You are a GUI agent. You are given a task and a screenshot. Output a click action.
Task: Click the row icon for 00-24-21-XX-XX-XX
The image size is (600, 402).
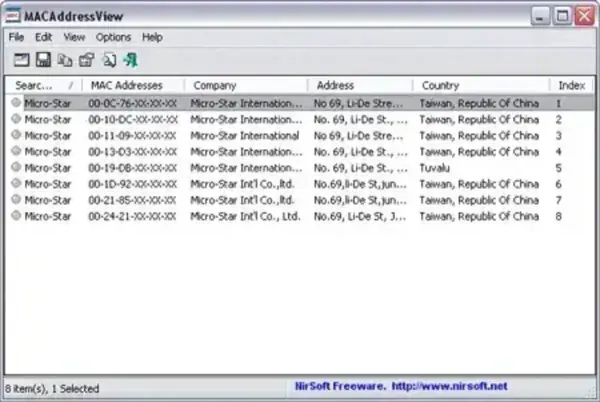click(x=16, y=216)
